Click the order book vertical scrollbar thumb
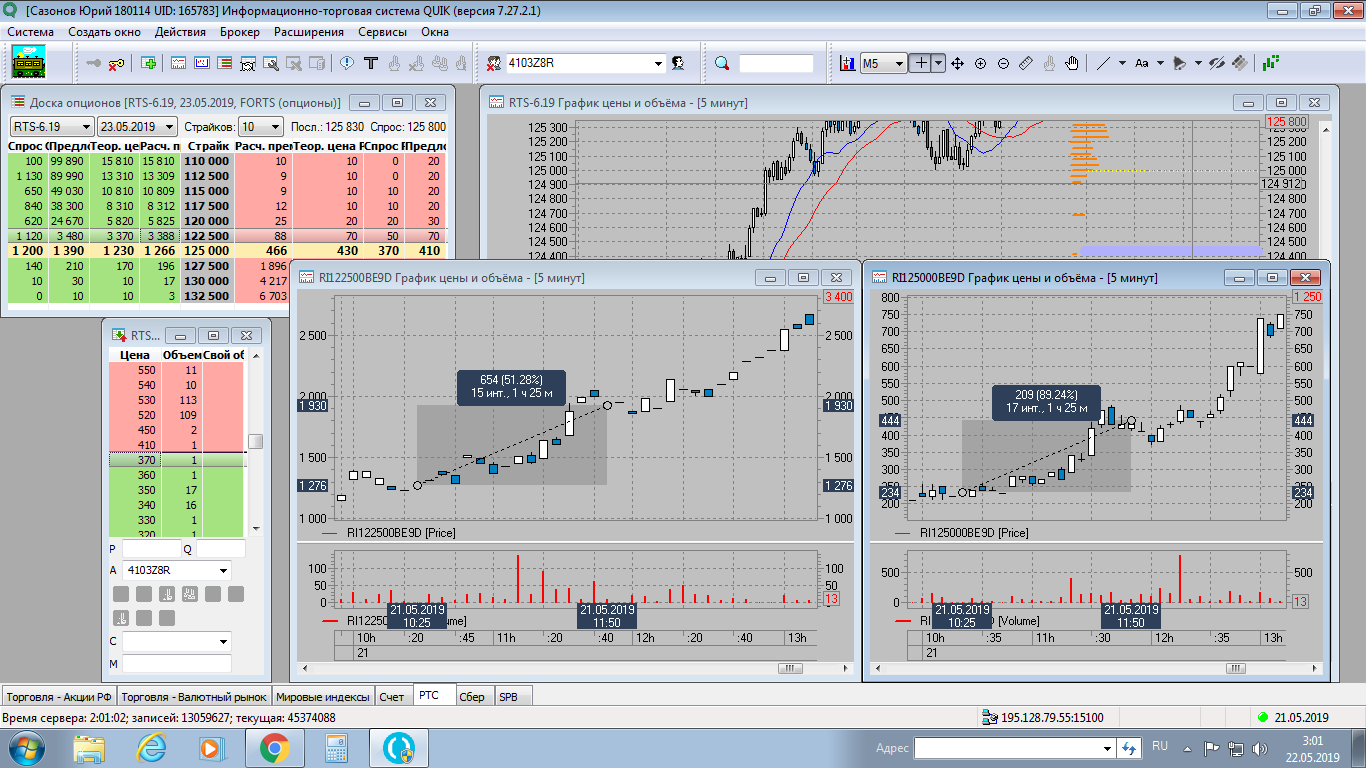Screen dimensions: 1366x768 tap(256, 442)
